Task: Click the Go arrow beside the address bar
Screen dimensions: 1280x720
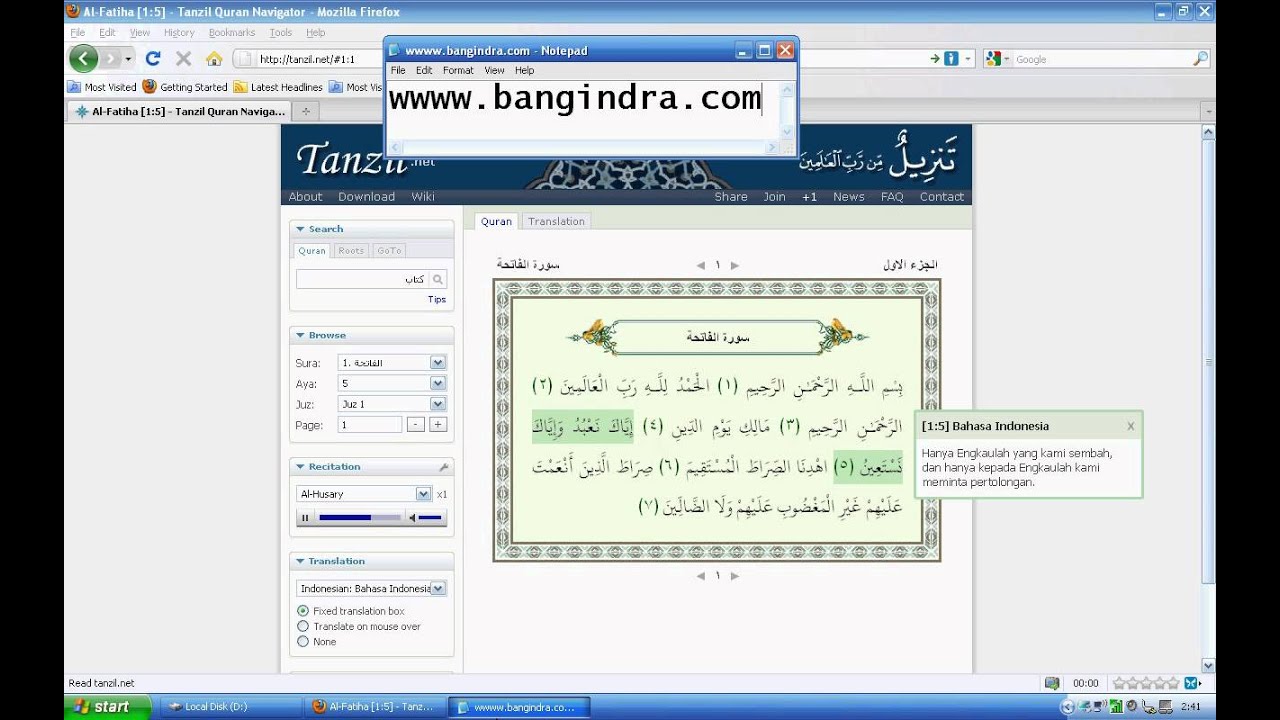Action: pos(935,59)
